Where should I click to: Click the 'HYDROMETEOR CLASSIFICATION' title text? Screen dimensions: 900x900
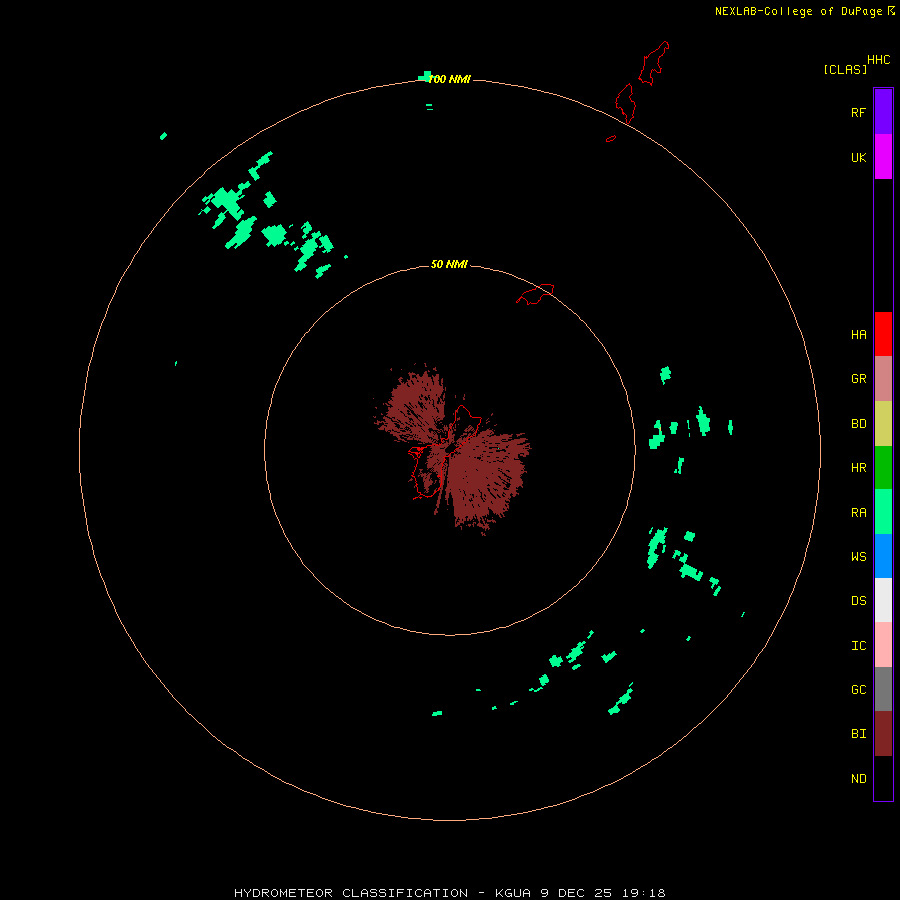point(351,893)
